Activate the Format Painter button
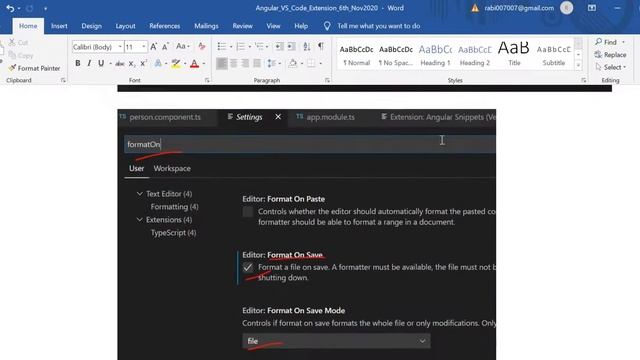The width and height of the screenshot is (640, 360). (34, 68)
